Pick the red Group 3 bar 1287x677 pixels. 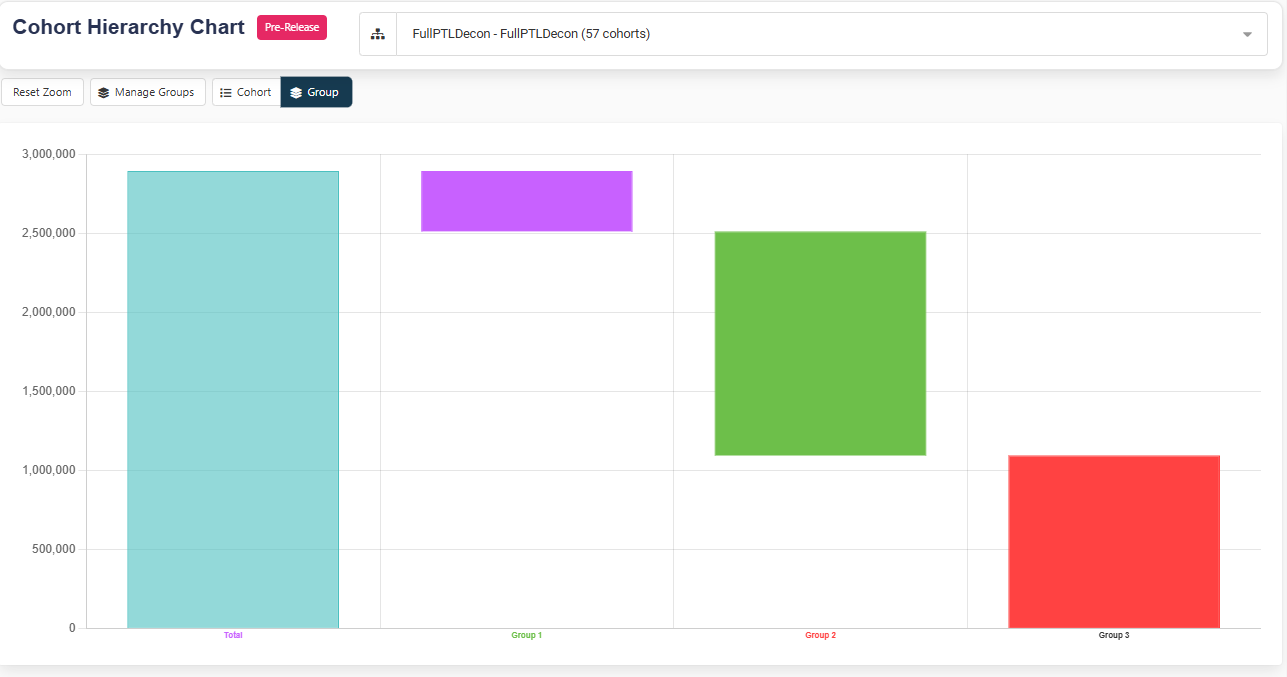tap(1114, 541)
